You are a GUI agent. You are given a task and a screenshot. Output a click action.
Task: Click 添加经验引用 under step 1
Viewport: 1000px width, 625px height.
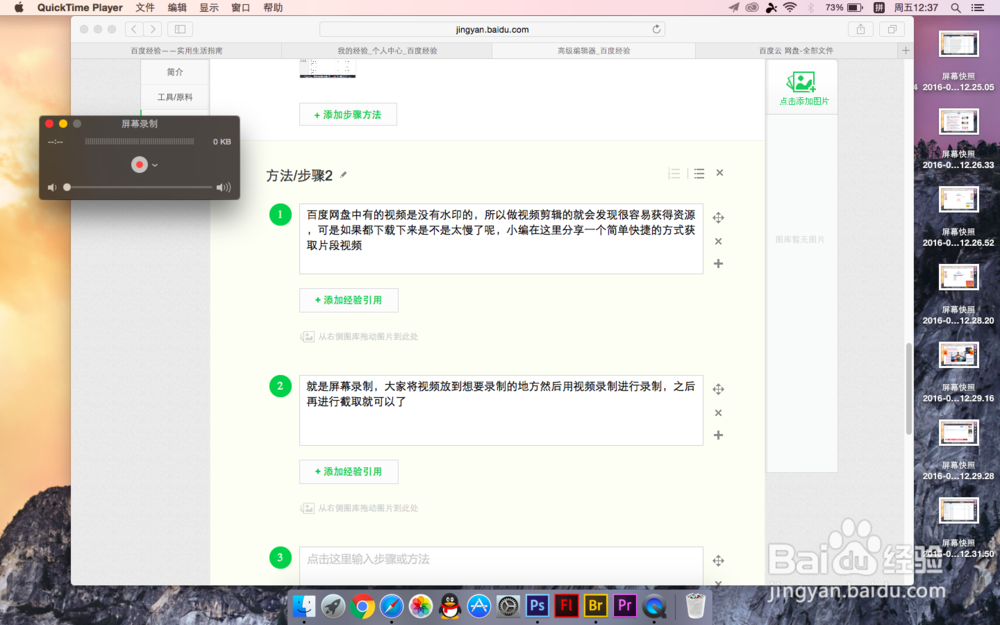click(x=348, y=299)
